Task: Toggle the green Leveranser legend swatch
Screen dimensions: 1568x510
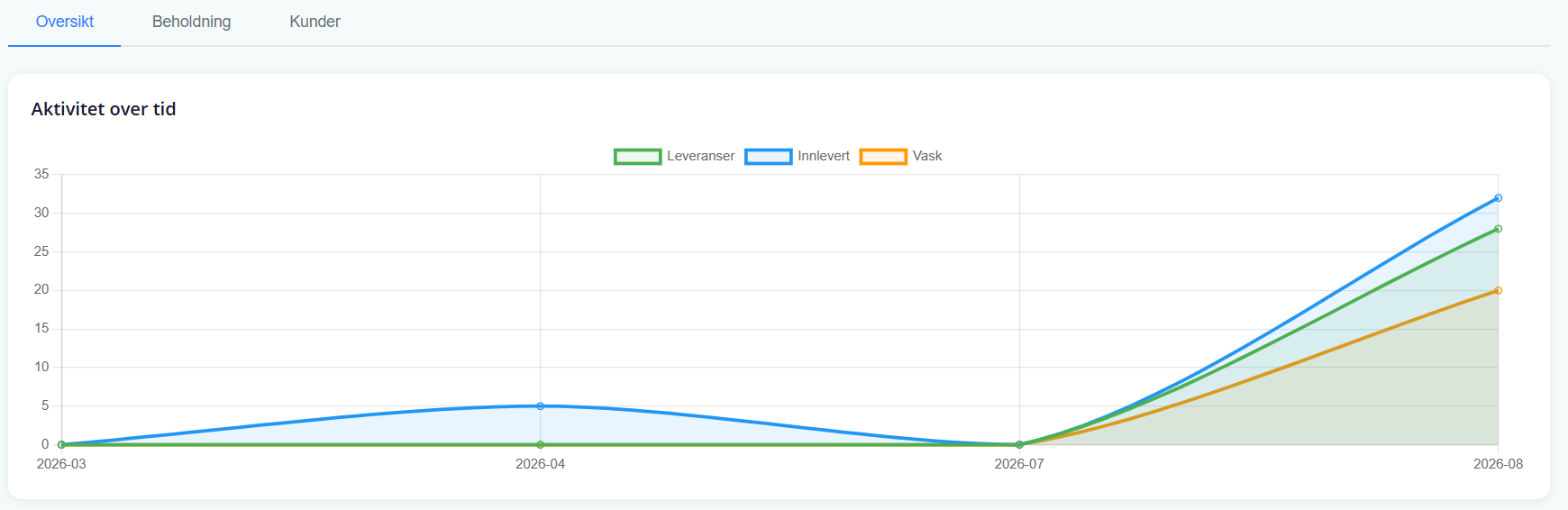Action: 637,157
